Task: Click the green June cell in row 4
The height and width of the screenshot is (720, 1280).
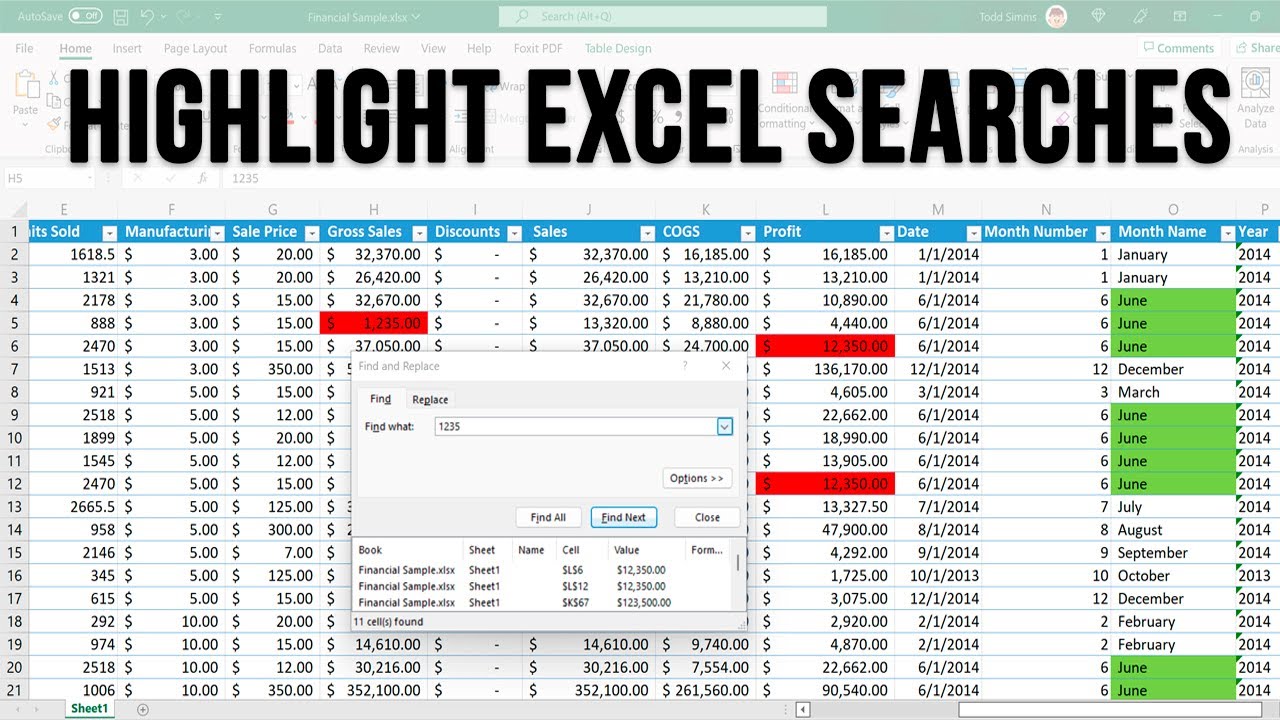Action: (x=1173, y=300)
